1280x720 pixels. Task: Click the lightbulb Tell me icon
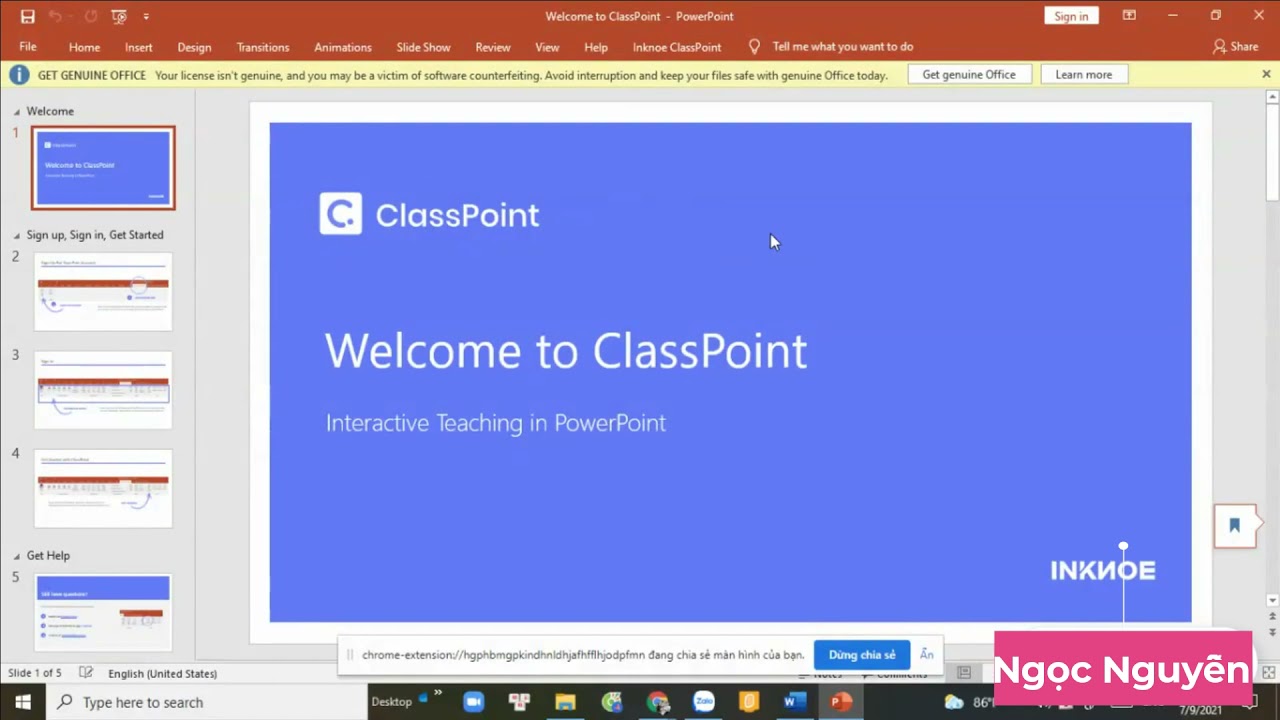pyautogui.click(x=754, y=47)
